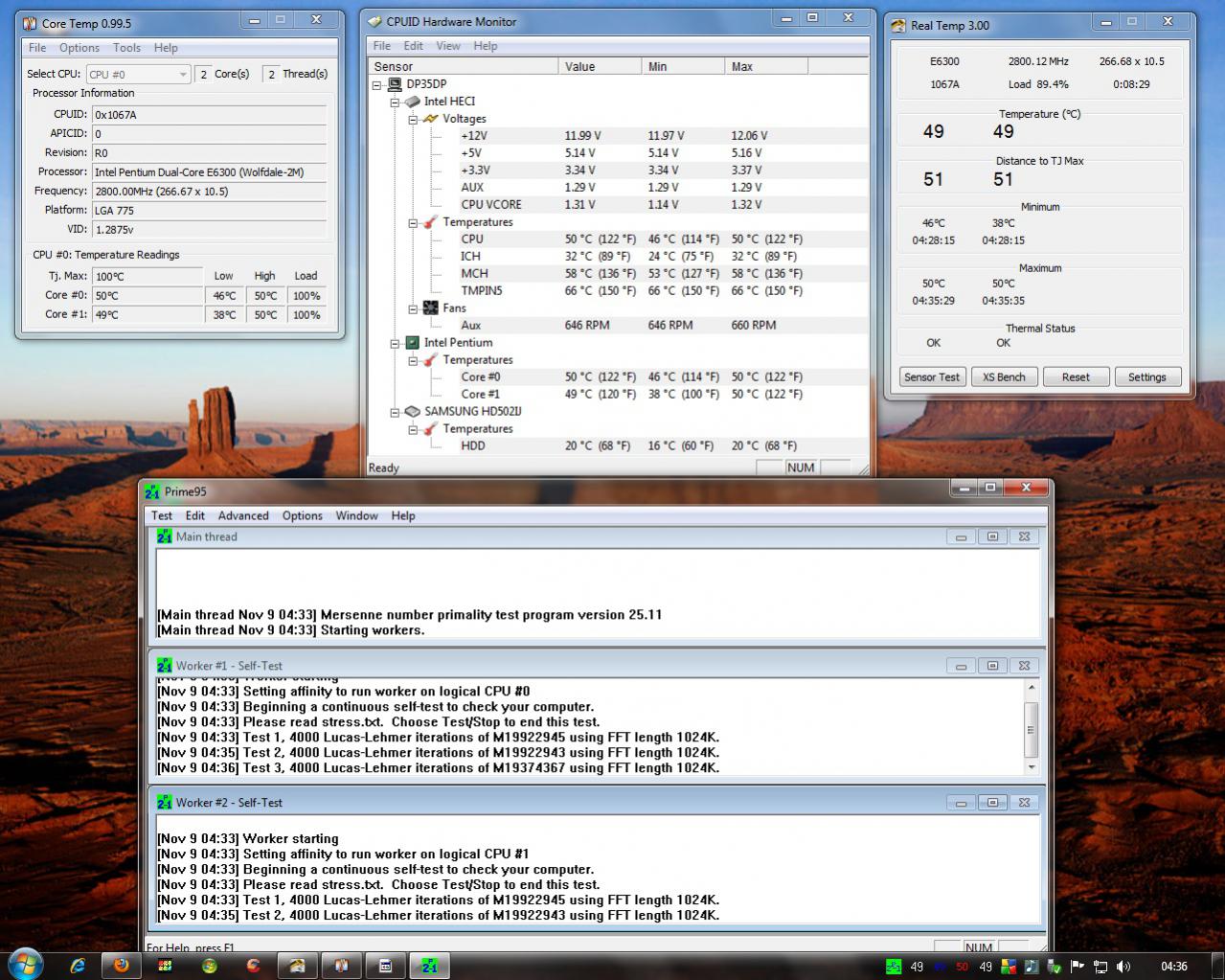This screenshot has height=980, width=1225.
Task: Open the Prime95 taskbar button
Action: [x=429, y=966]
